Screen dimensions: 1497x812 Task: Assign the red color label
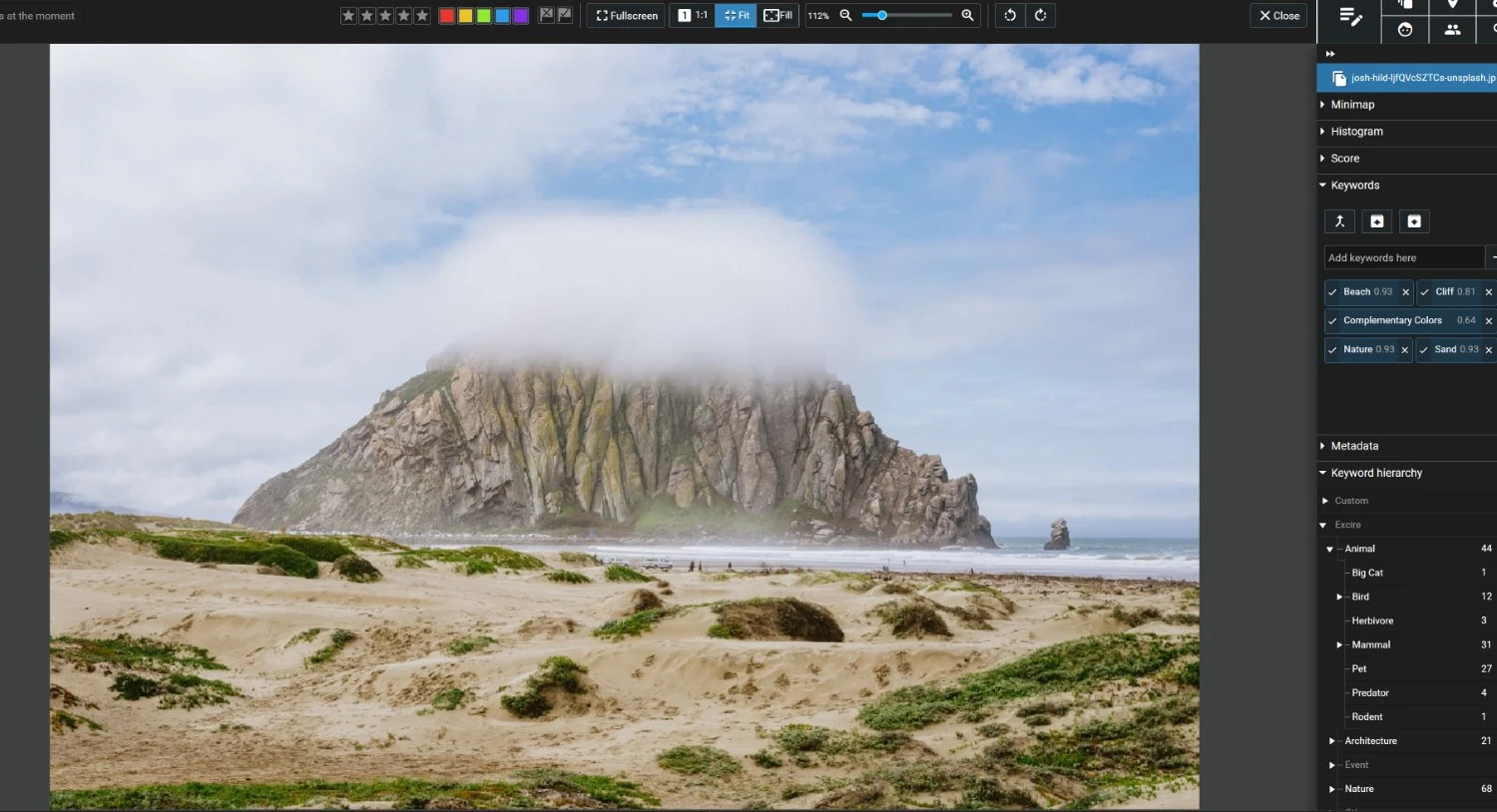[446, 15]
